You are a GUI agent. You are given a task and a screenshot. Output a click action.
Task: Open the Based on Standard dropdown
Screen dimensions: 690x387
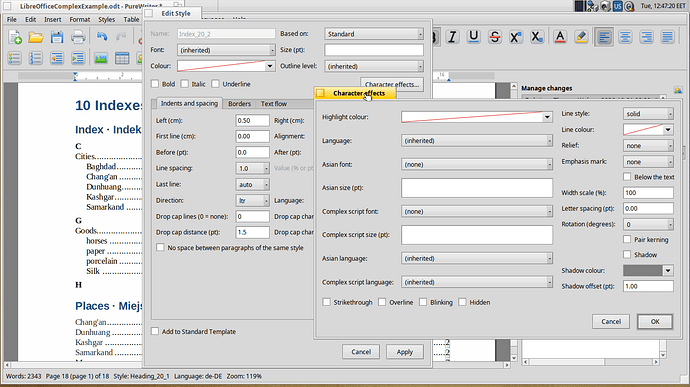coord(374,34)
